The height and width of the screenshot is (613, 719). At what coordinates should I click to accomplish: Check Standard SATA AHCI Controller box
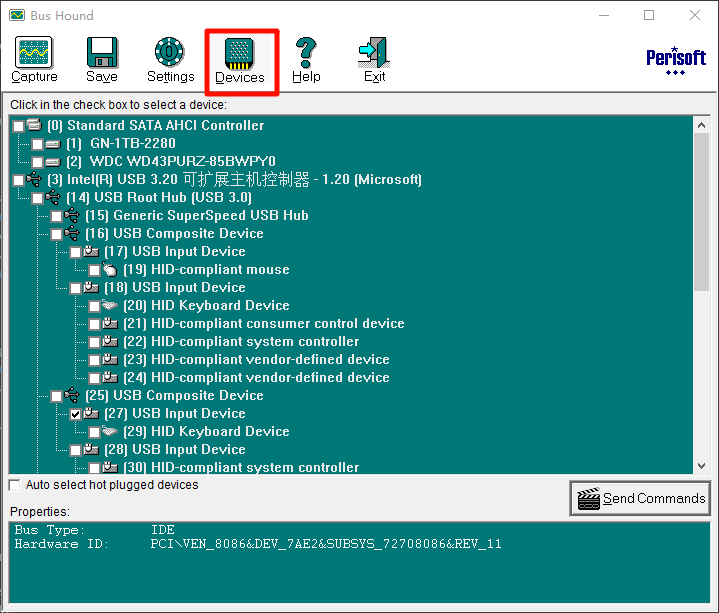tap(18, 126)
